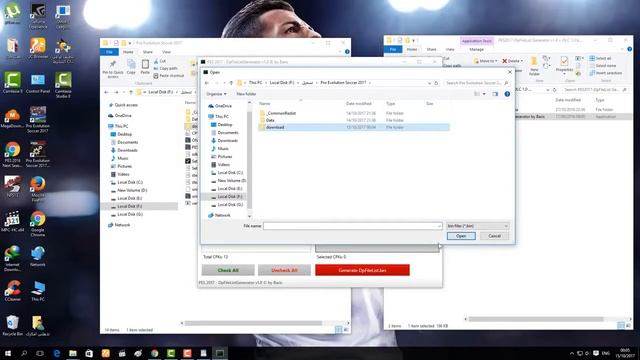This screenshot has height=360, width=640.
Task: Click New folder in the Open dialog
Action: [246, 94]
